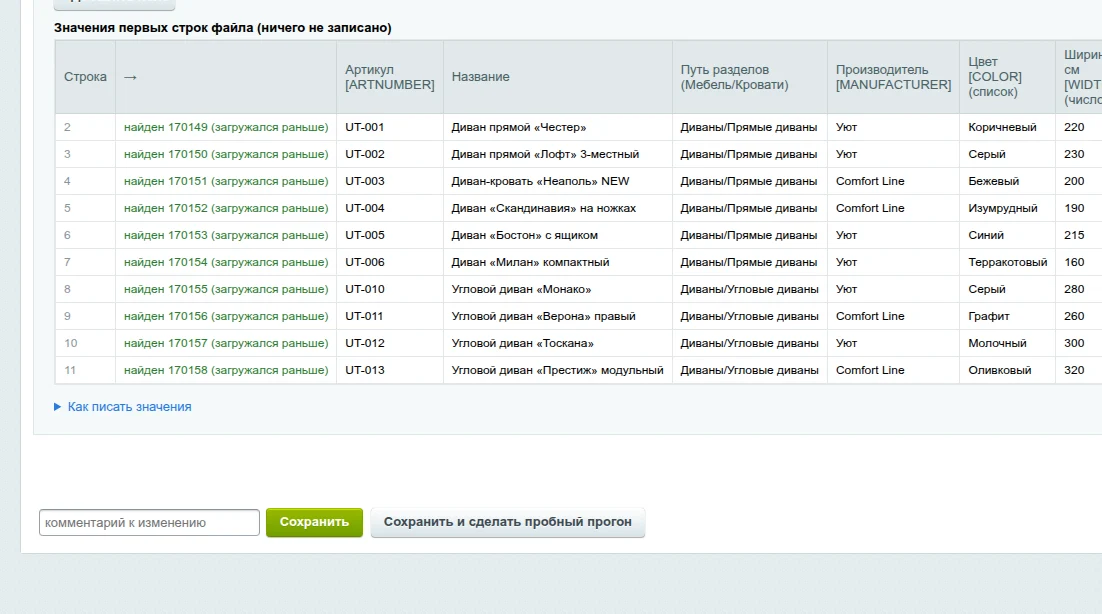Expand the 'Как писать значения' disclosure triangle
The width and height of the screenshot is (1102, 614).
click(58, 407)
